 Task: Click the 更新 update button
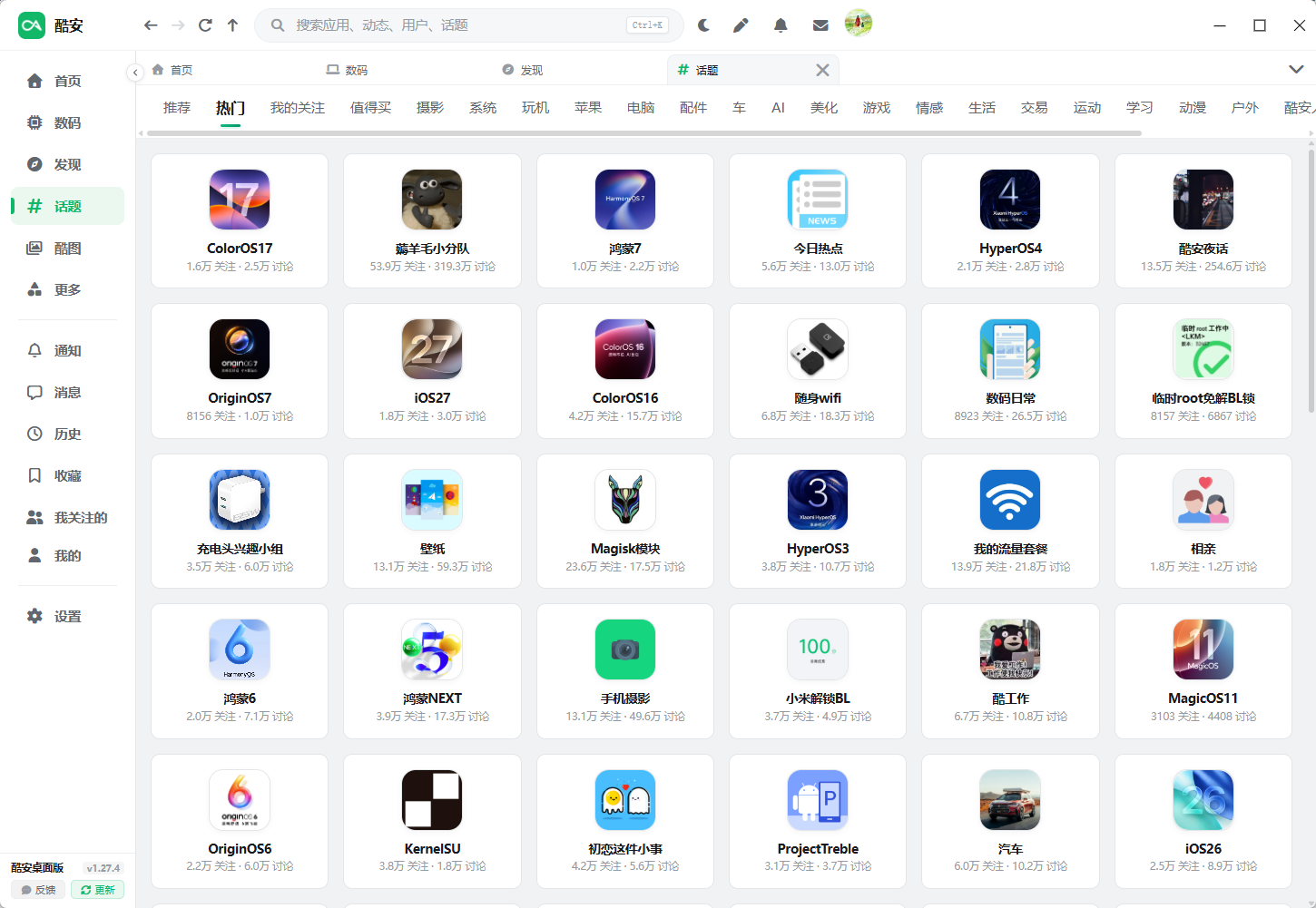(x=97, y=890)
